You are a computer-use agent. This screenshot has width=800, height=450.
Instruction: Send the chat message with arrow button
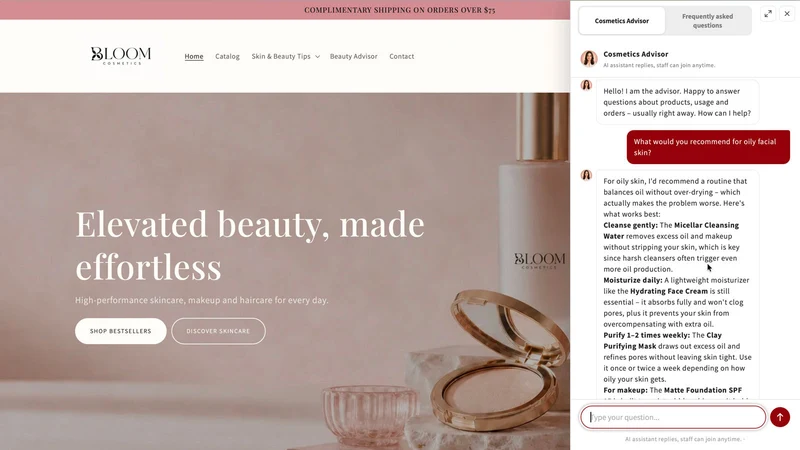pos(780,417)
